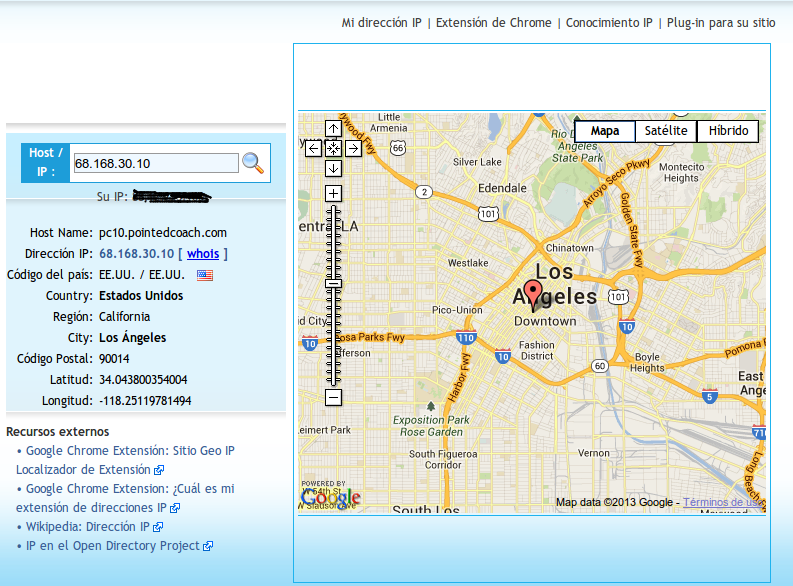The image size is (793, 586).
Task: Click the red location marker on Los Angeles
Action: click(x=533, y=293)
